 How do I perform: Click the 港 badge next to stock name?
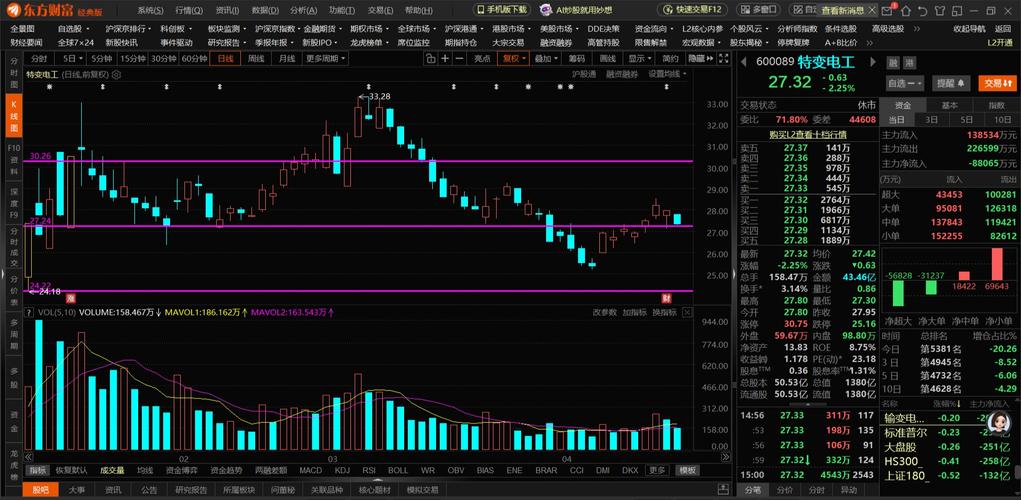pyautogui.click(x=908, y=62)
